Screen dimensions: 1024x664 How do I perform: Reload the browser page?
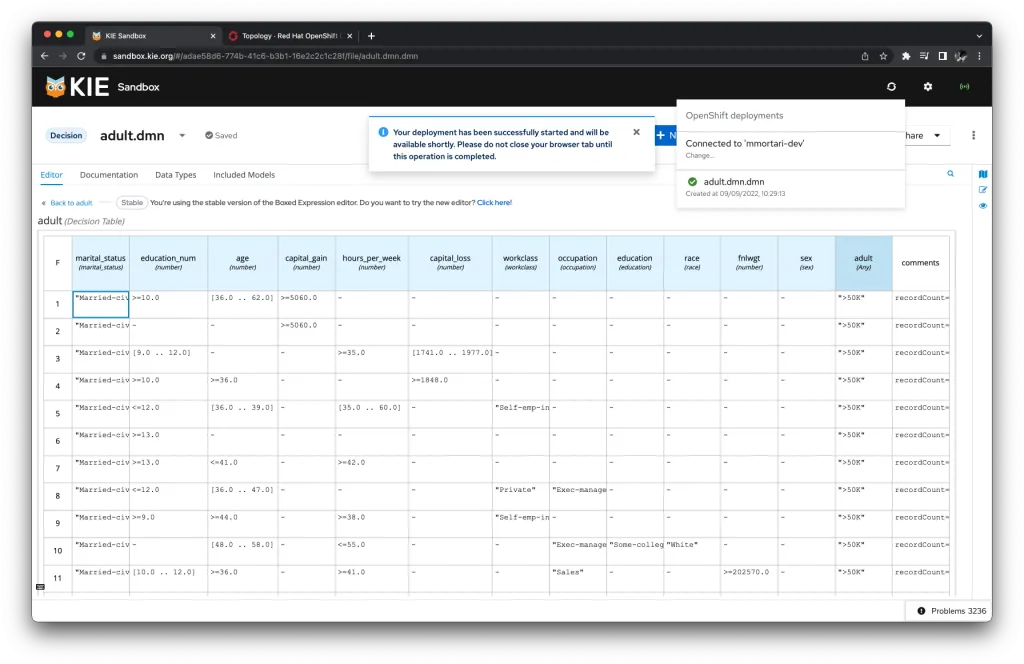coord(81,56)
